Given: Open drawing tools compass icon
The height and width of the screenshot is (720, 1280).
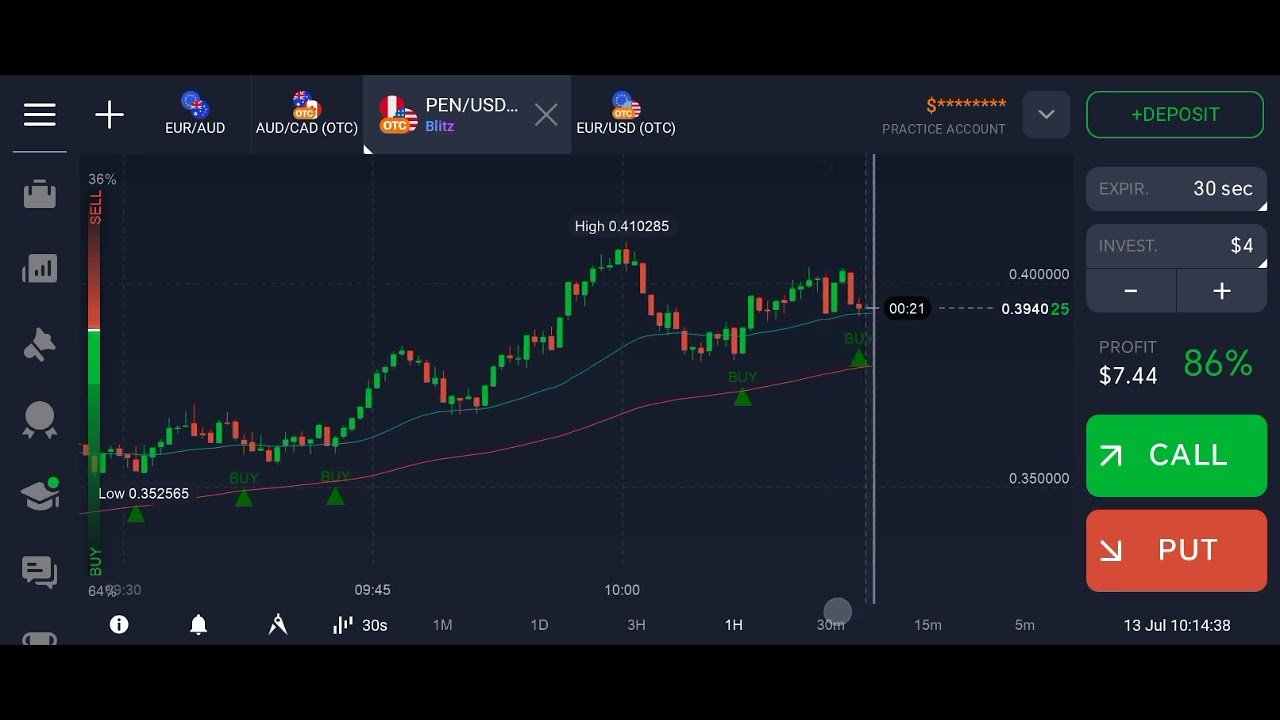Looking at the screenshot, I should 278,625.
